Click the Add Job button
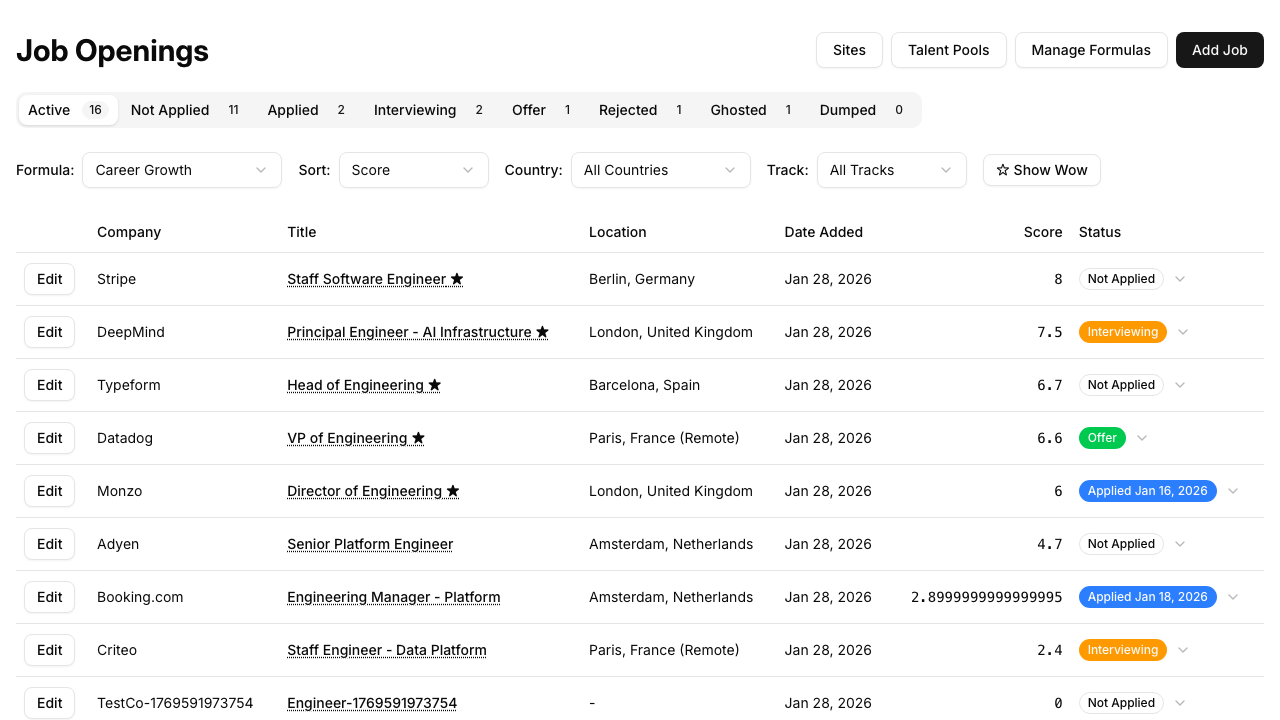This screenshot has width=1280, height=720. [1219, 50]
